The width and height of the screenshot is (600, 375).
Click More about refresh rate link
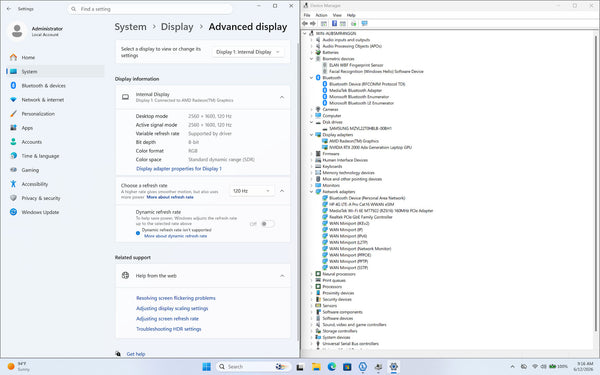click(170, 197)
